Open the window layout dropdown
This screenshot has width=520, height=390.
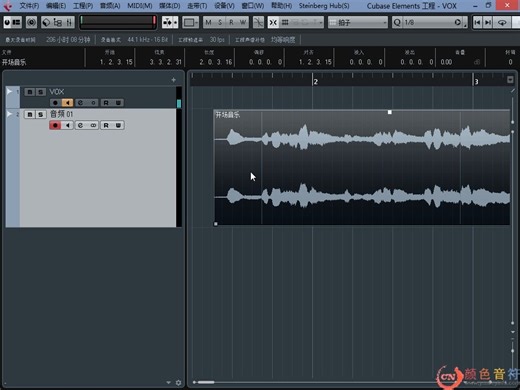click(191, 22)
